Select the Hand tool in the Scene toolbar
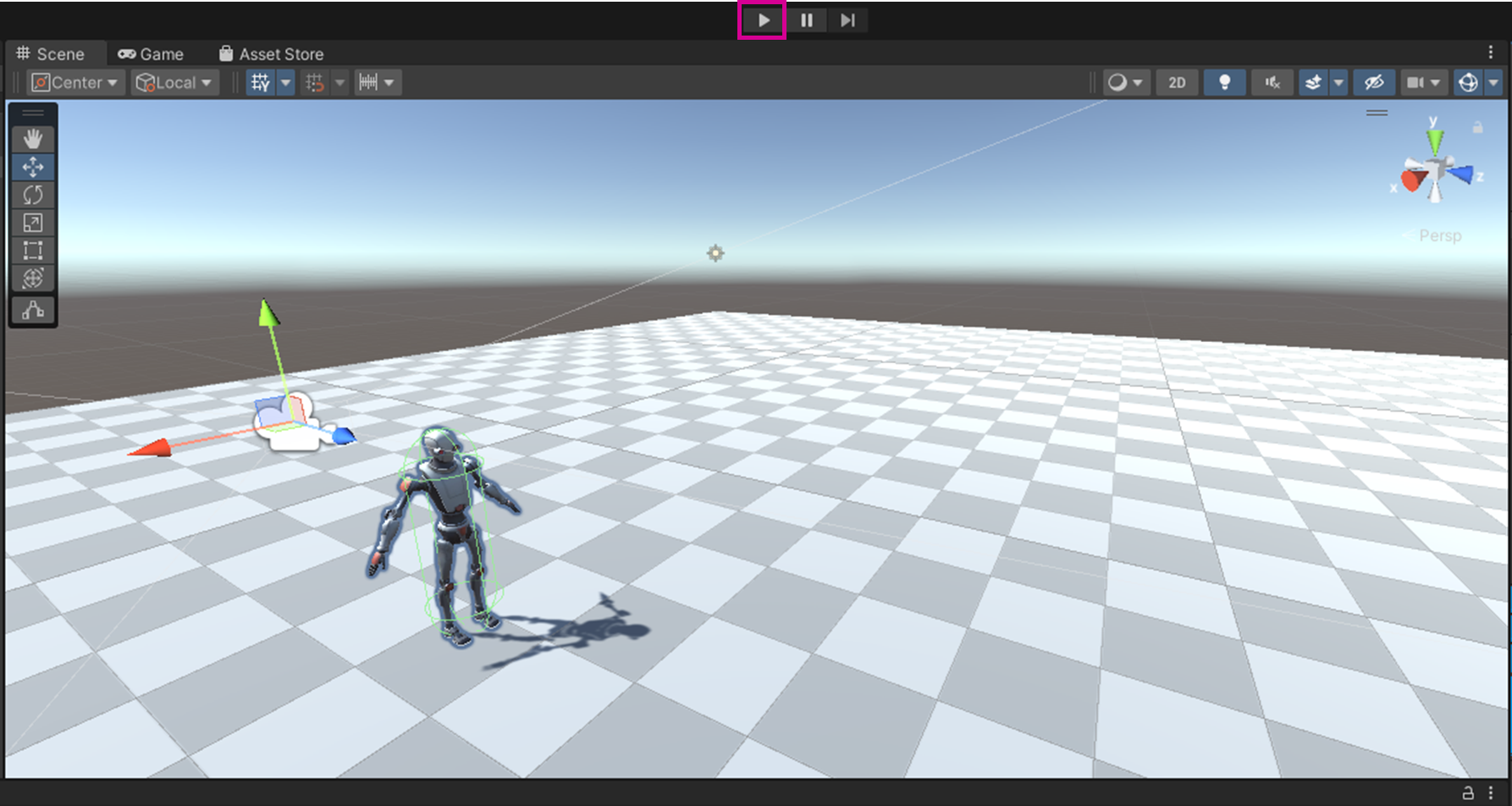The width and height of the screenshot is (1512, 806). [33, 139]
